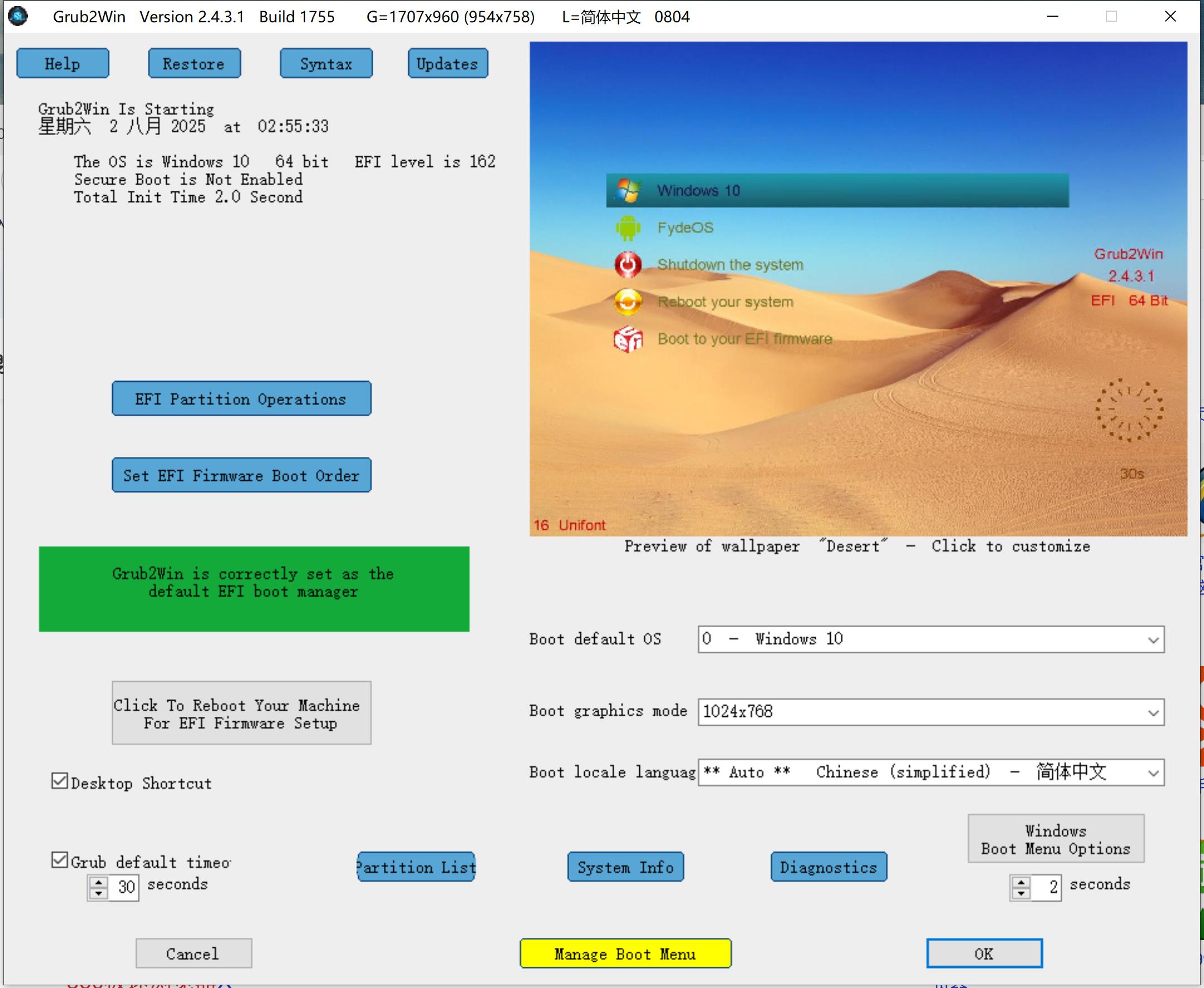Click the Cancel button
The height and width of the screenshot is (988, 1204).
coord(194,953)
